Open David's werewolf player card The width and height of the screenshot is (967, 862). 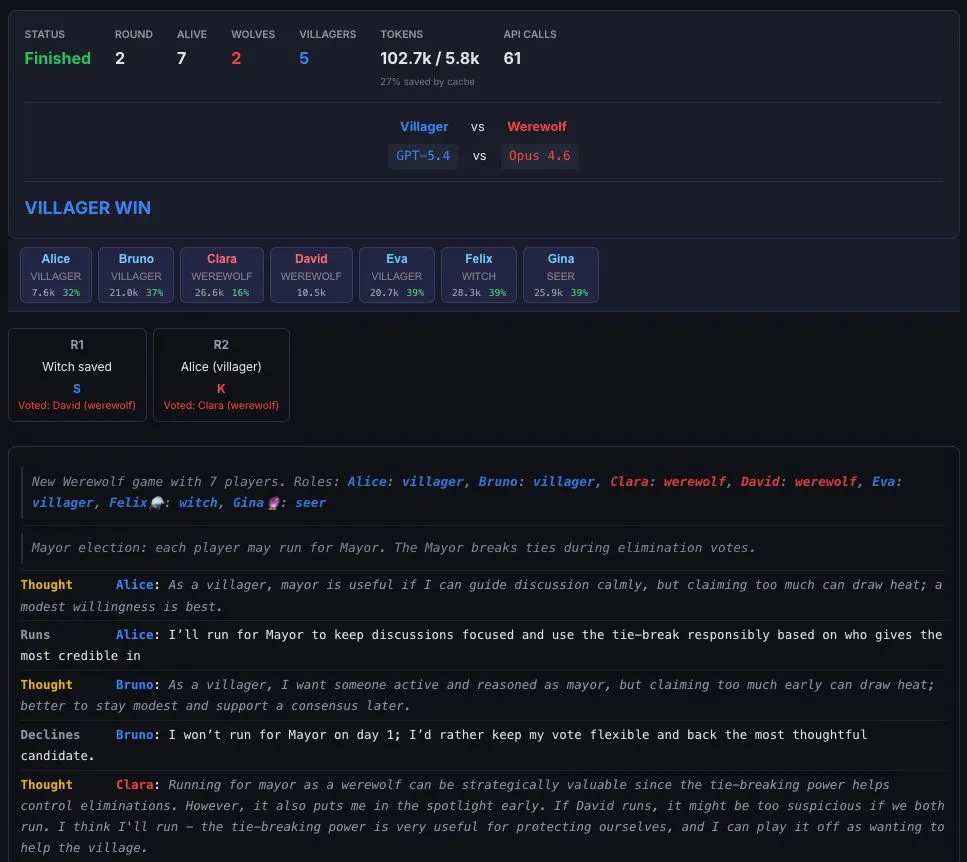tap(311, 274)
